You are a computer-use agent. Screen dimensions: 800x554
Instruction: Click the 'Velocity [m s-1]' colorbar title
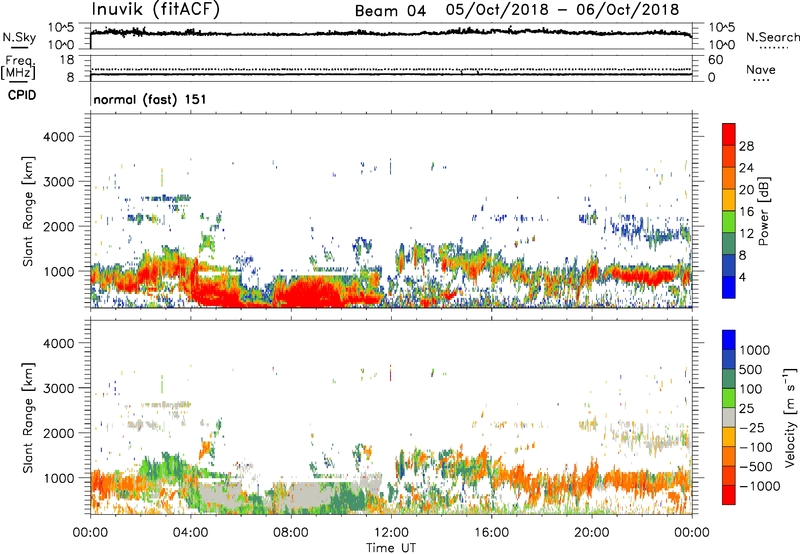pyautogui.click(x=790, y=417)
